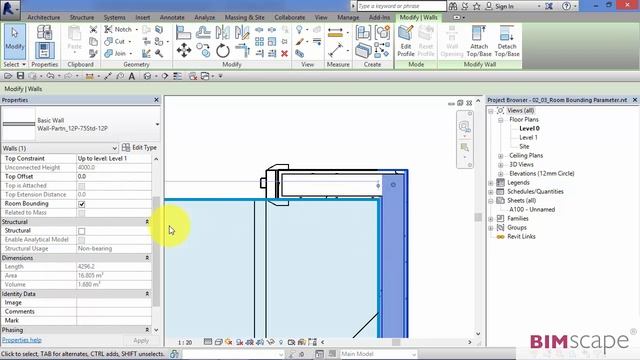The image size is (640, 360).
Task: Click the Cut to clipboard scissors icon
Action: tap(93, 29)
